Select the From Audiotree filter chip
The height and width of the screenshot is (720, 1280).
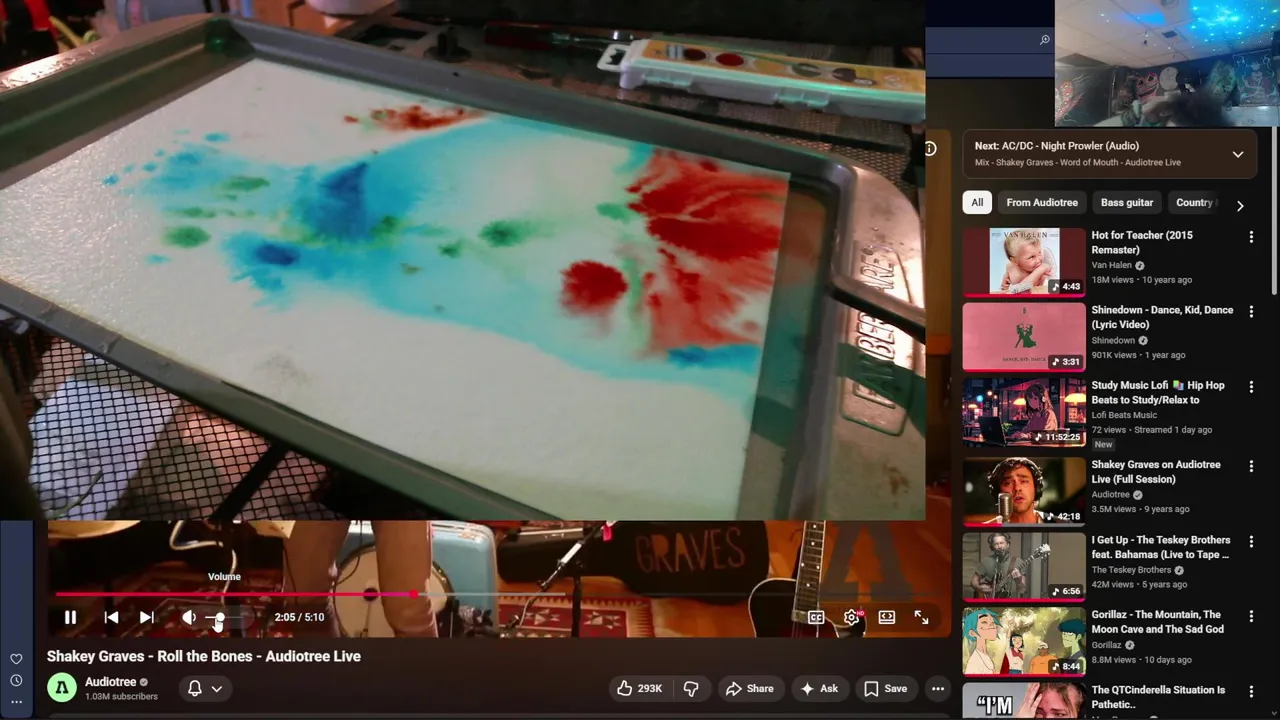pyautogui.click(x=1042, y=202)
